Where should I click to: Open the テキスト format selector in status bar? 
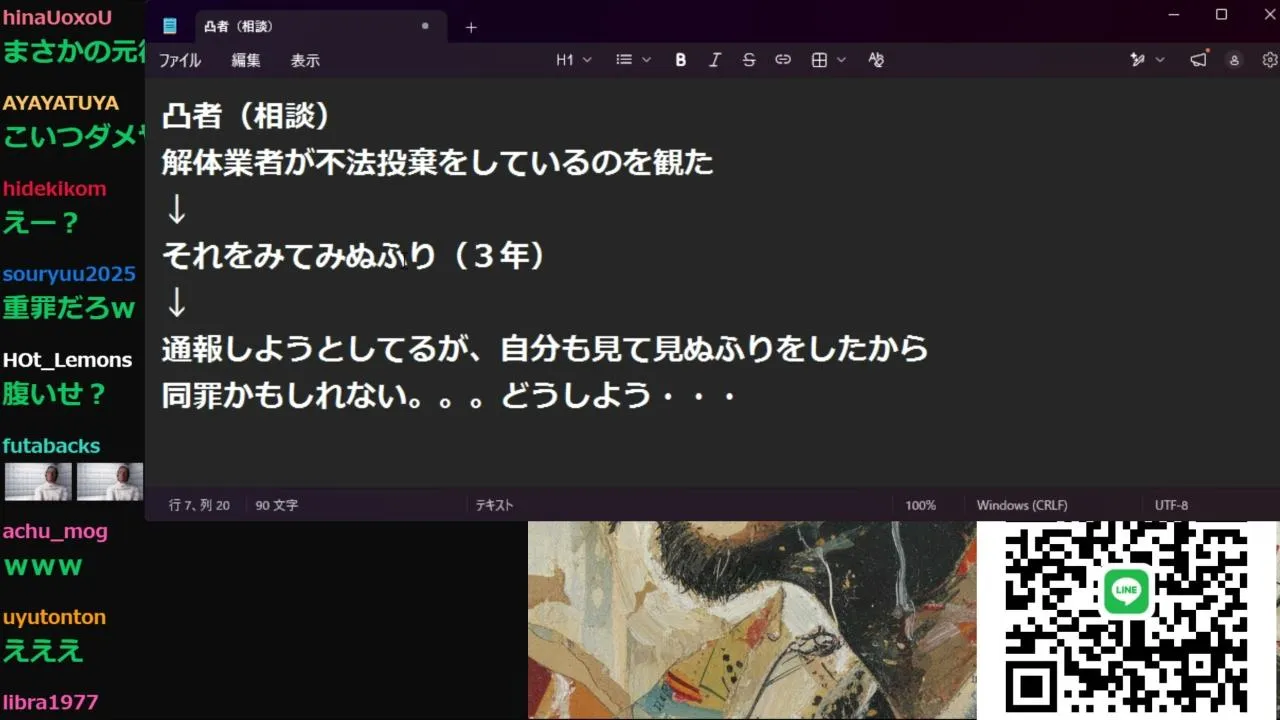(494, 505)
